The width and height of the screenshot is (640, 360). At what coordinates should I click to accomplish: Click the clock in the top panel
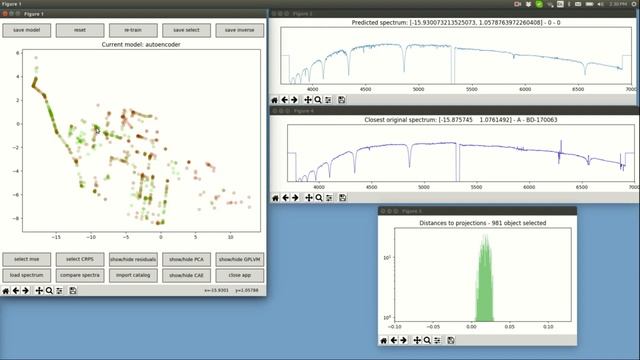[618, 4]
